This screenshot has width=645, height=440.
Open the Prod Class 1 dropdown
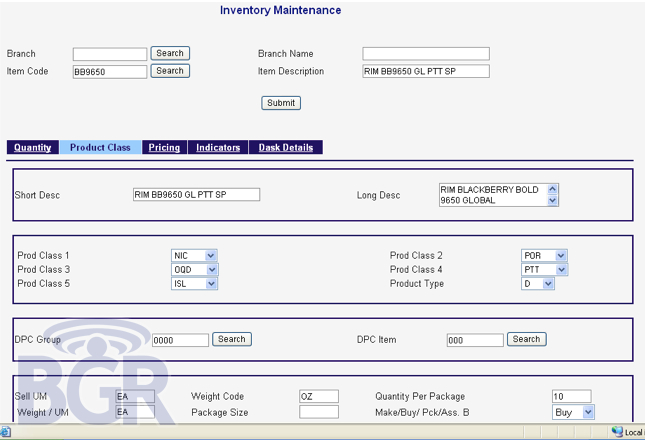click(210, 256)
